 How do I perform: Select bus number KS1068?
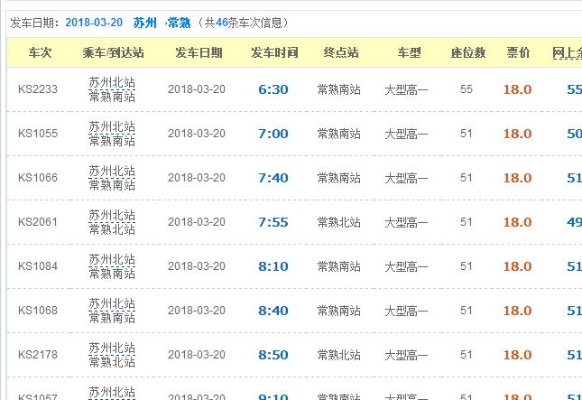click(38, 310)
